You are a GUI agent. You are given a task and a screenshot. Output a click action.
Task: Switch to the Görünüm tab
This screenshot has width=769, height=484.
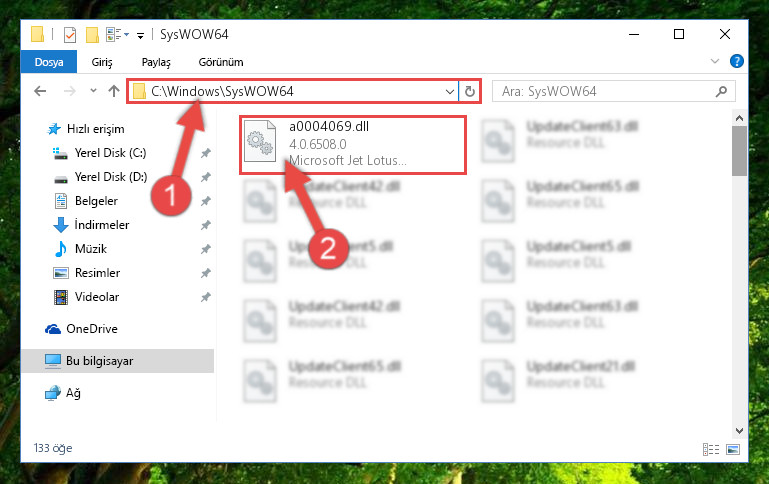(221, 62)
